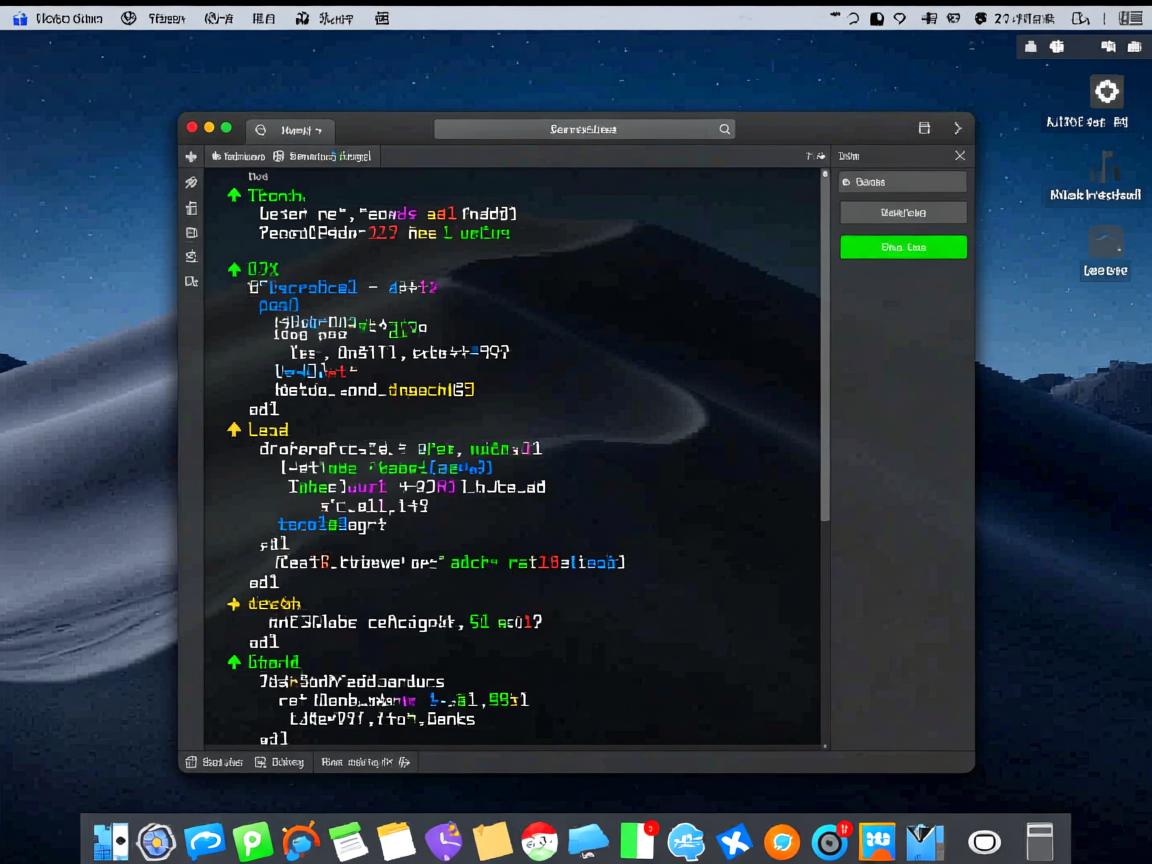Open Finder from the dock
The width and height of the screenshot is (1152, 864).
point(110,842)
